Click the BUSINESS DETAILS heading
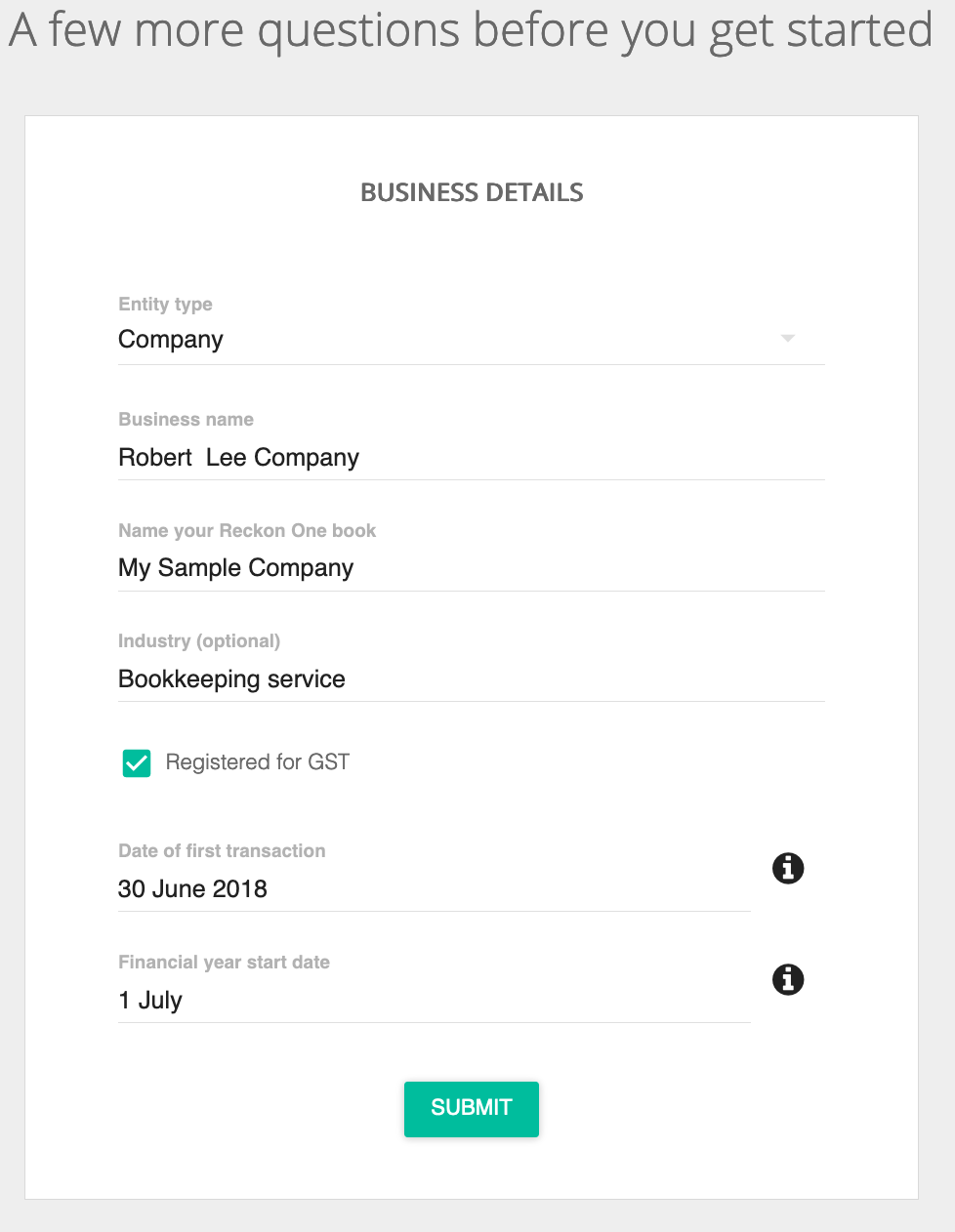This screenshot has height=1232, width=955. 472,192
